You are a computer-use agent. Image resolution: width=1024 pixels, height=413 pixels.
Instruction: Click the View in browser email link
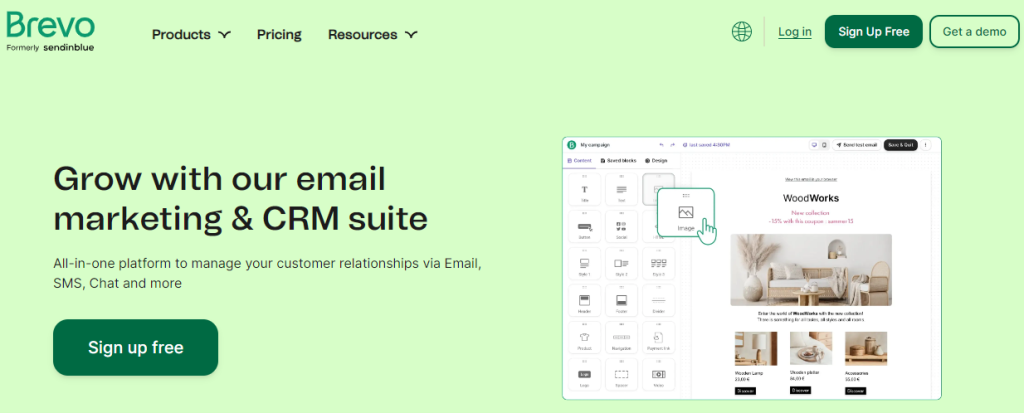(x=810, y=179)
